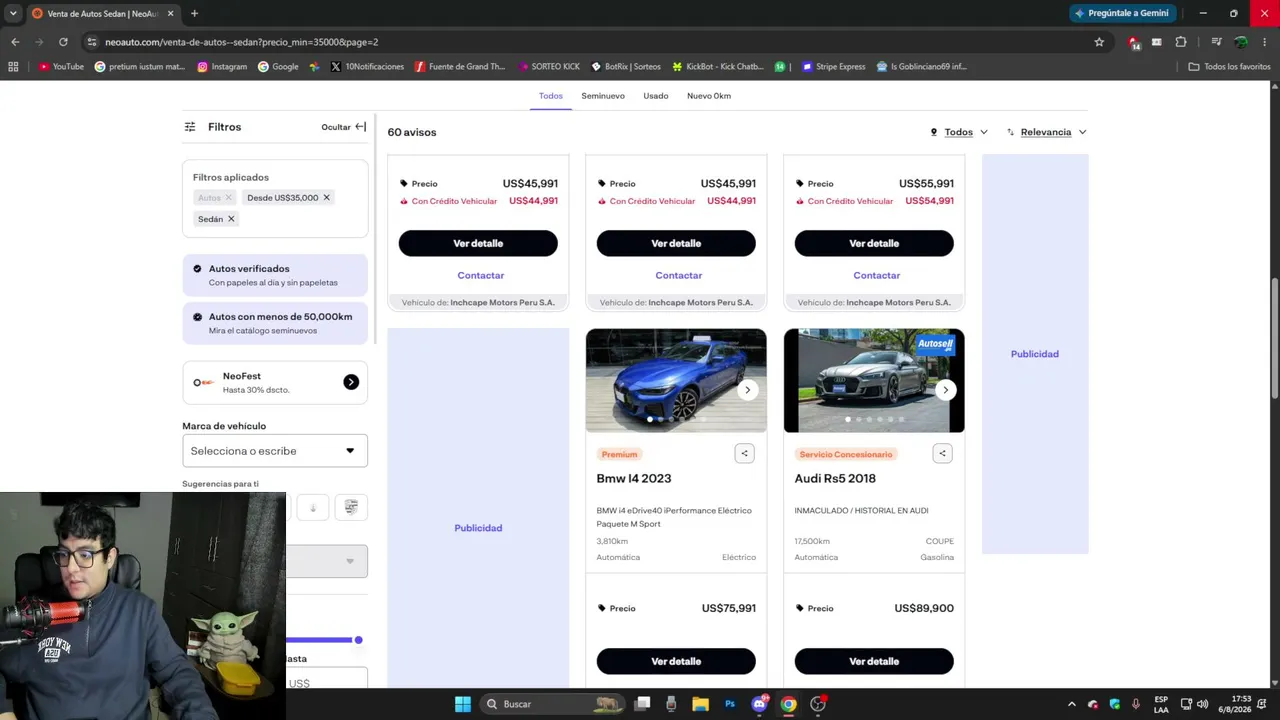Image resolution: width=1280 pixels, height=720 pixels.
Task: Open the Autos verificados shortcut
Action: (275, 275)
